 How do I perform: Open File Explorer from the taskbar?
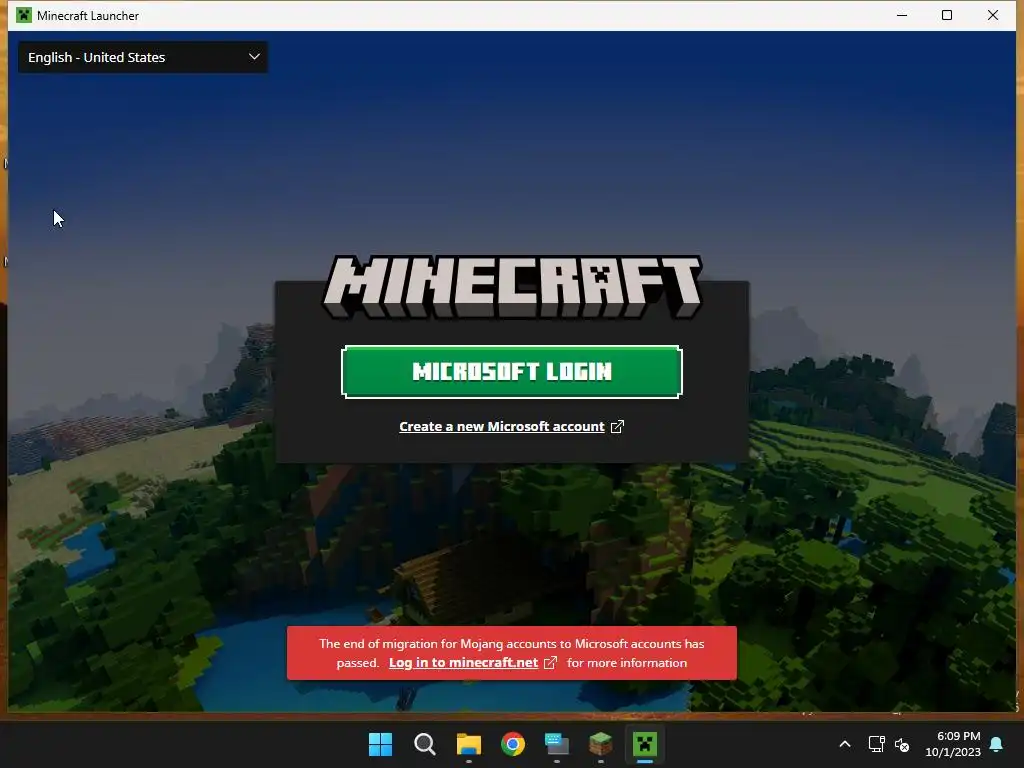(x=468, y=744)
